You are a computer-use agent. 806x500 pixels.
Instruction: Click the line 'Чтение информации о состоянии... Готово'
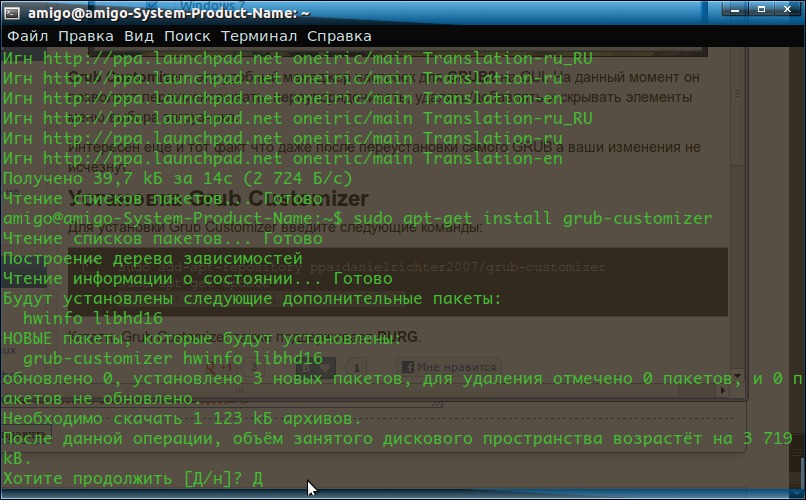click(197, 279)
